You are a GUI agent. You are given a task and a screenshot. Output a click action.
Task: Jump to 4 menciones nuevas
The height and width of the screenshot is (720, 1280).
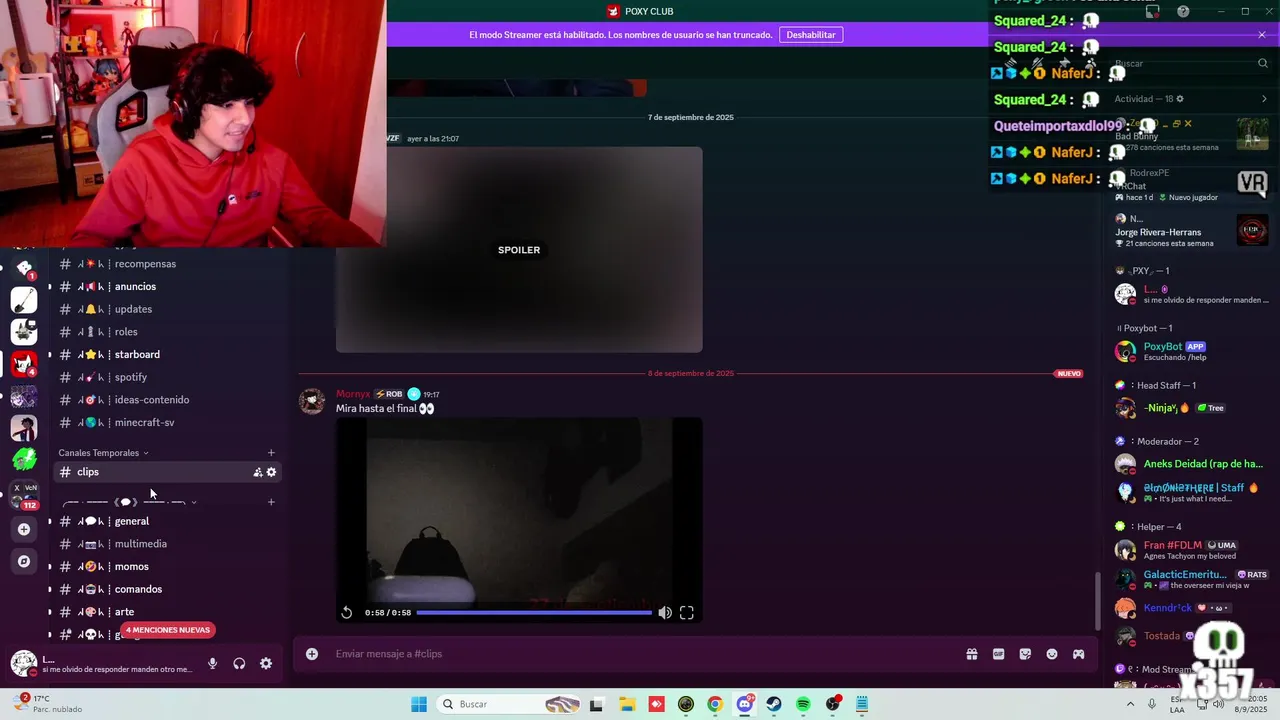click(168, 630)
